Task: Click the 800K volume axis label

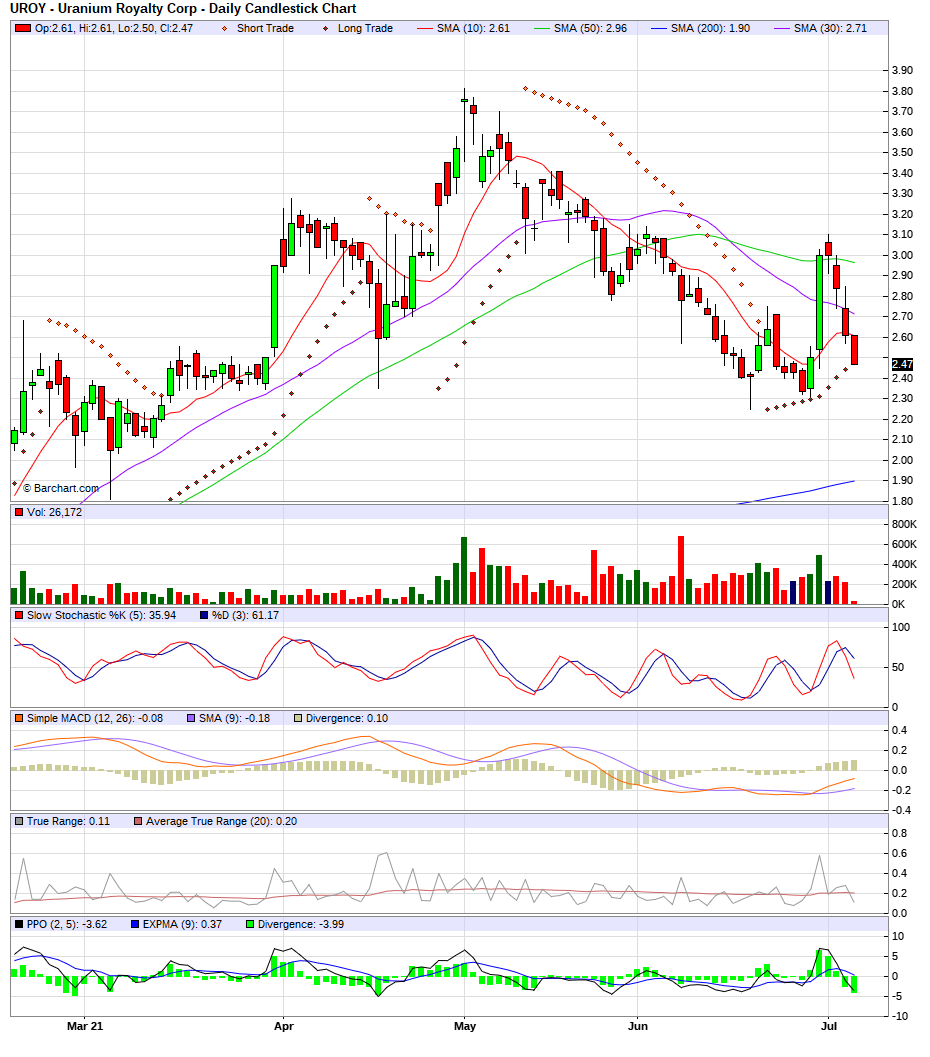Action: [904, 524]
